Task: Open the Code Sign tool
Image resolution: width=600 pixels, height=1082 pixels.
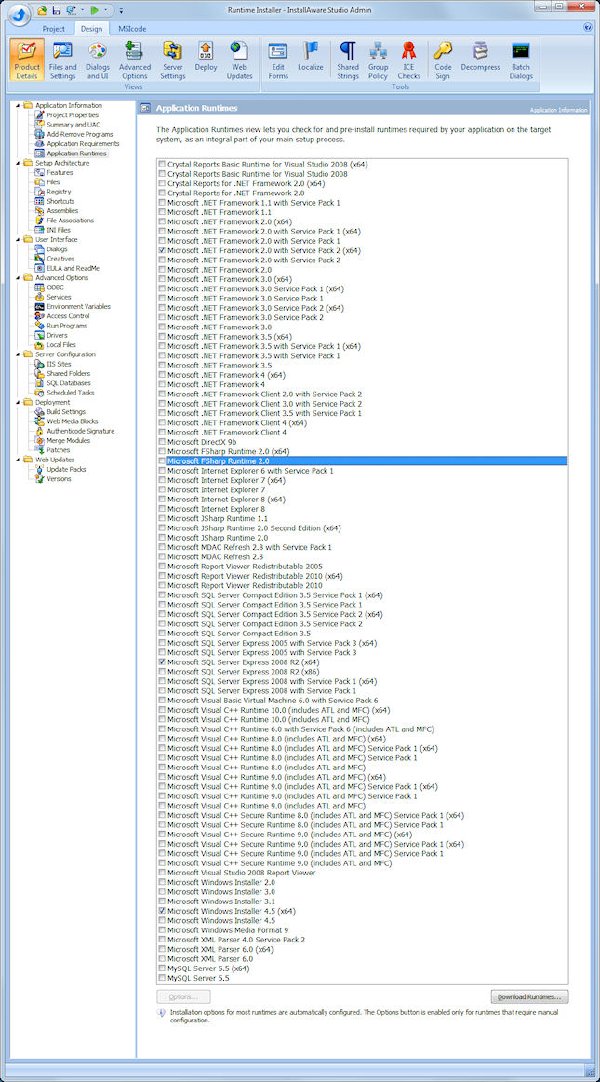Action: 443,60
